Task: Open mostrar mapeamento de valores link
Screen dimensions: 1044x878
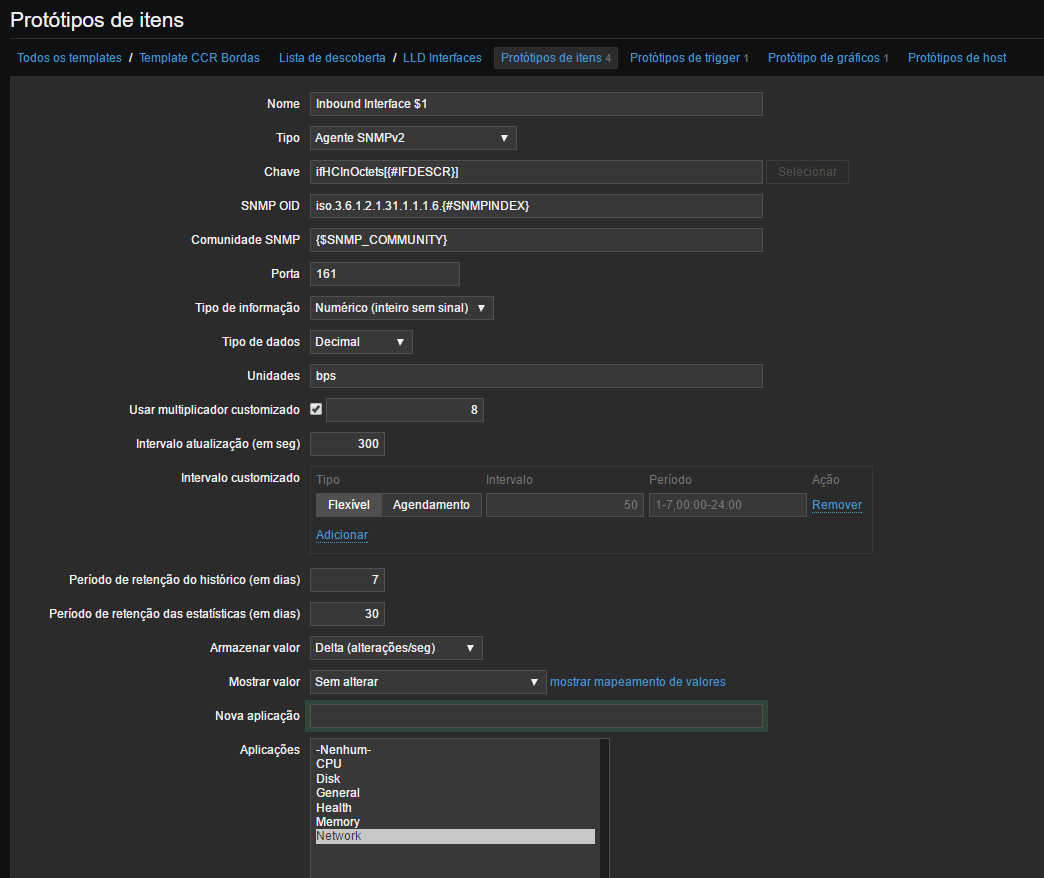Action: (x=638, y=682)
